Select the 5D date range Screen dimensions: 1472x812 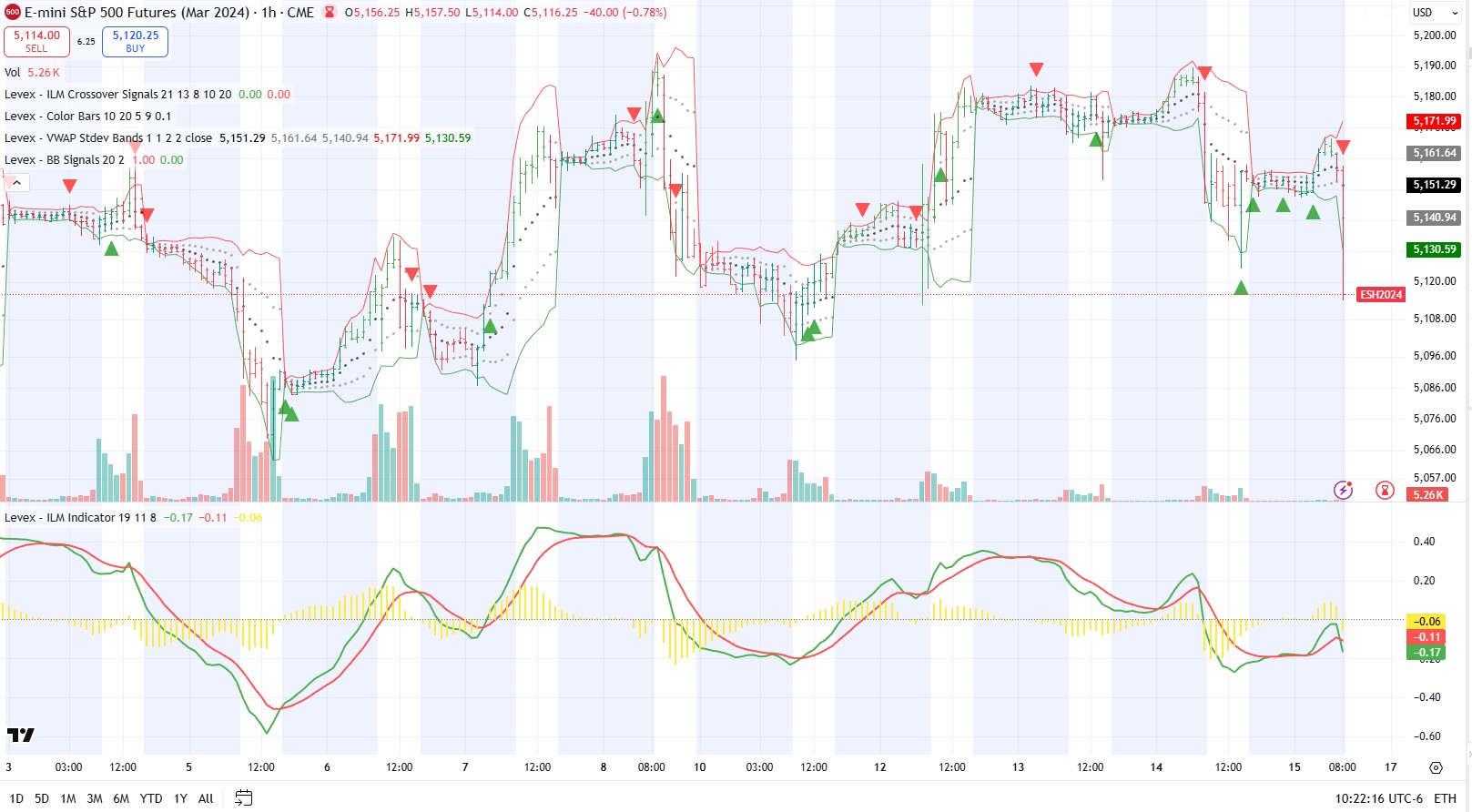click(x=42, y=798)
